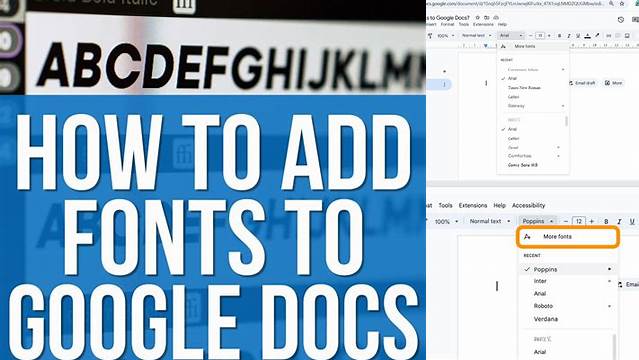Toggle Italic in the bottom screenshot toolbar
The image size is (639, 360).
619,221
